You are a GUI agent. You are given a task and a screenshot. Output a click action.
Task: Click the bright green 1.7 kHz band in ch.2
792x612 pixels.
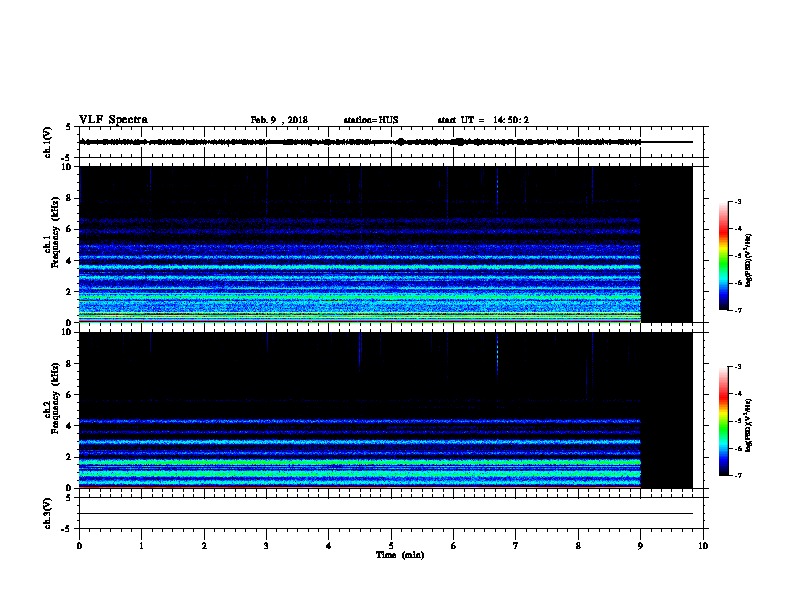360,462
